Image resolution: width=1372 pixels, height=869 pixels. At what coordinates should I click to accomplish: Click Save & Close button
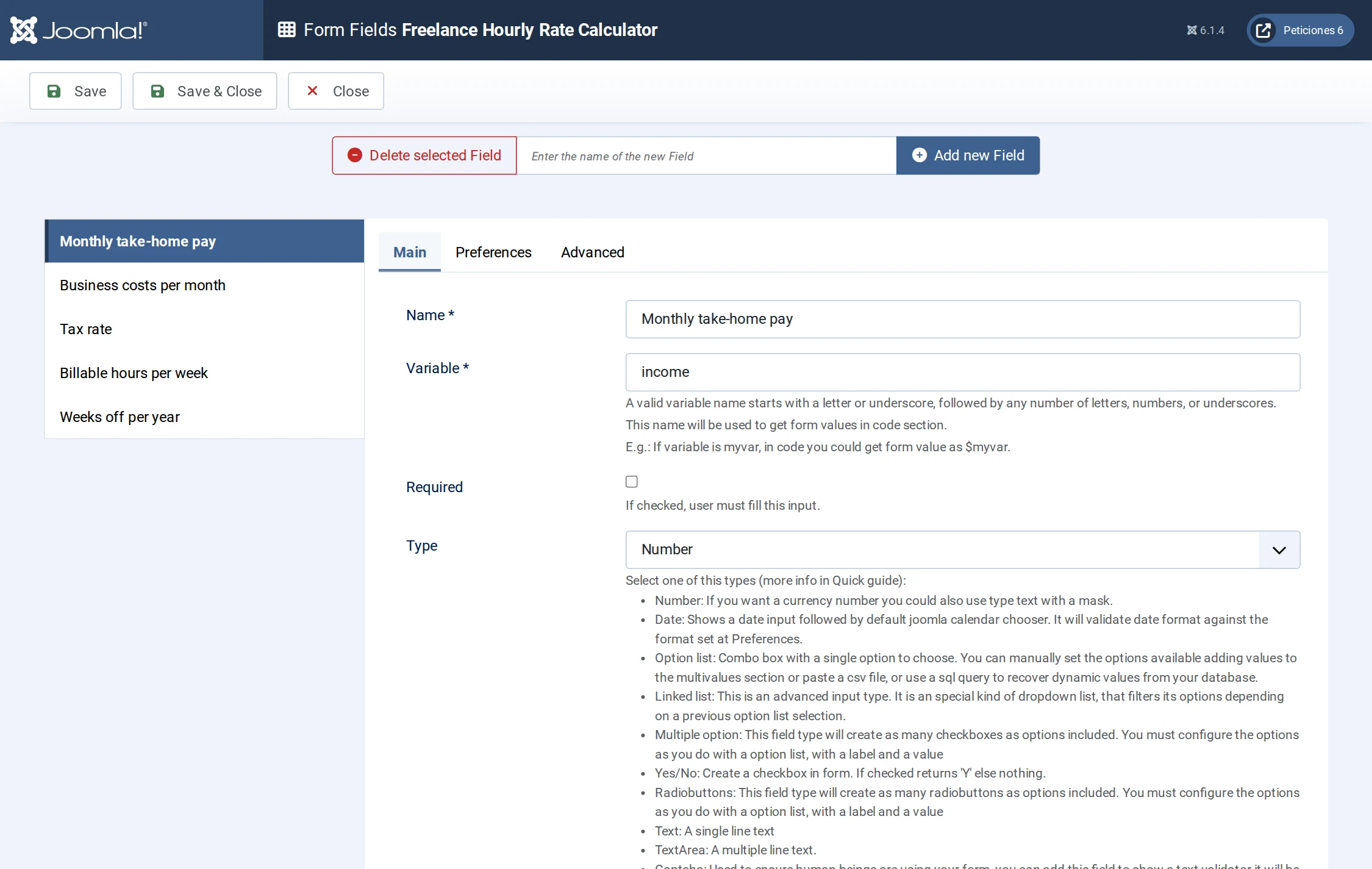pos(205,91)
